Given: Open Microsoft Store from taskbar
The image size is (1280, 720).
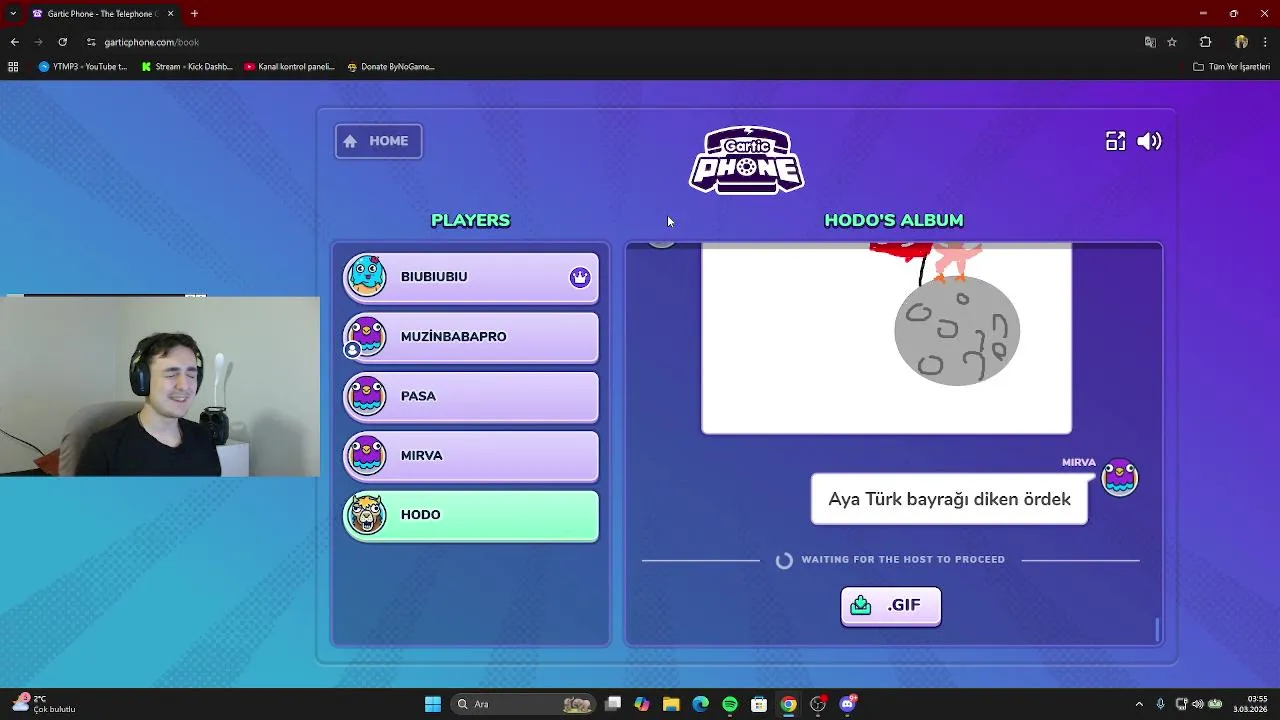Looking at the screenshot, I should [759, 704].
